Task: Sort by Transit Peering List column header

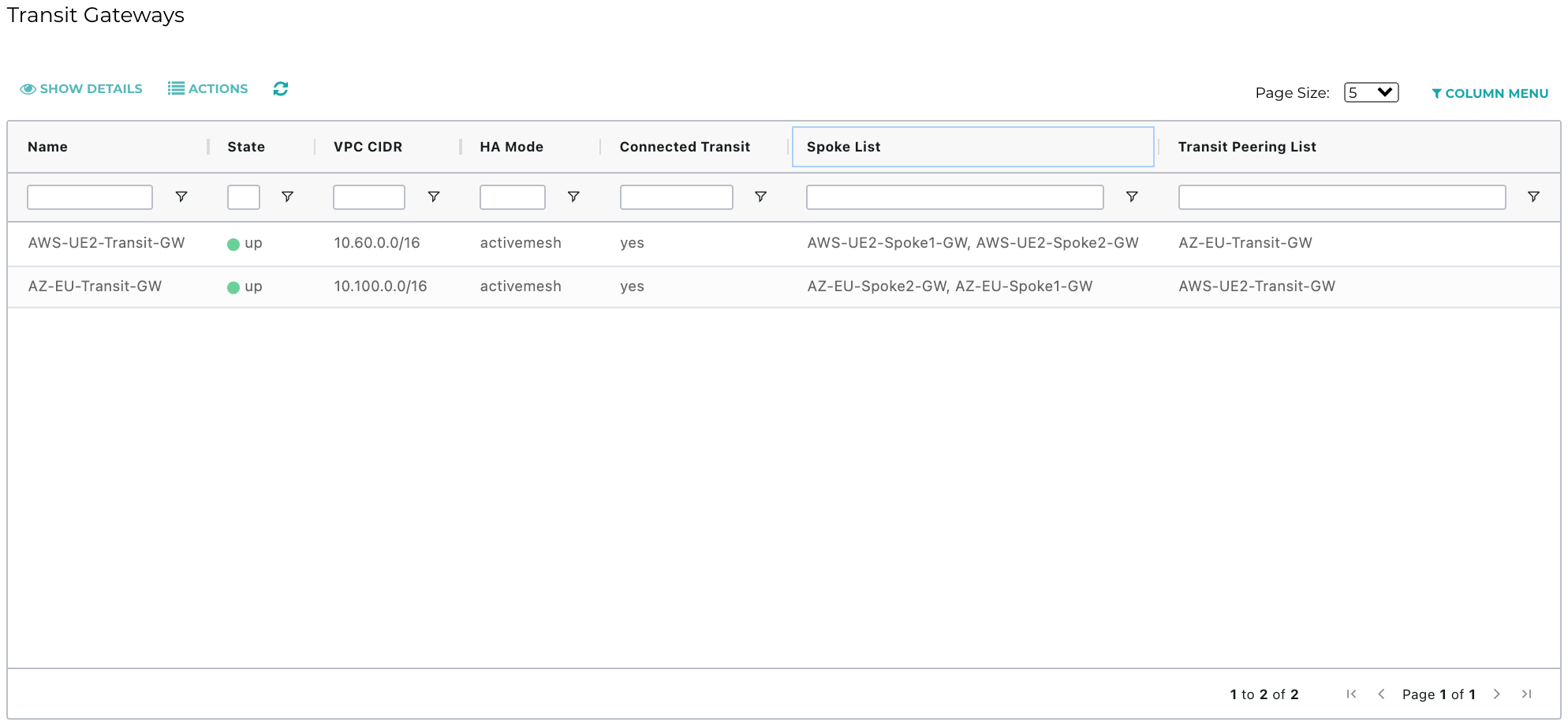Action: pos(1247,147)
